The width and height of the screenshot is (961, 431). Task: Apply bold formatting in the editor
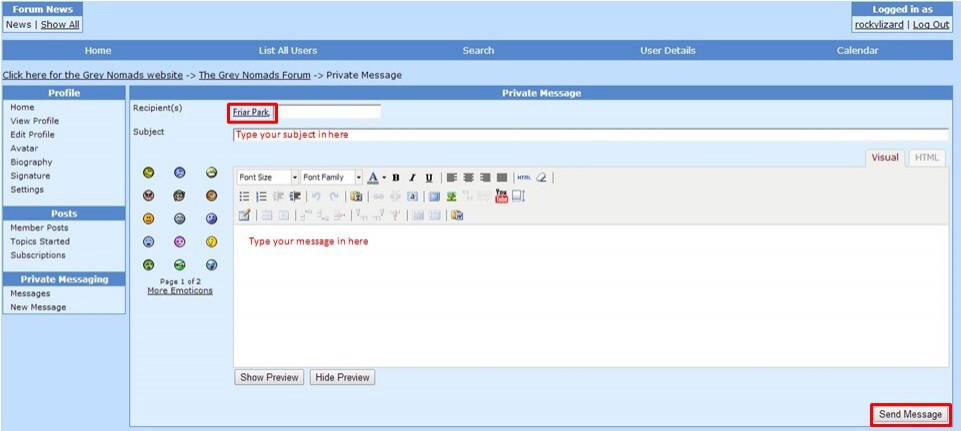pyautogui.click(x=396, y=177)
